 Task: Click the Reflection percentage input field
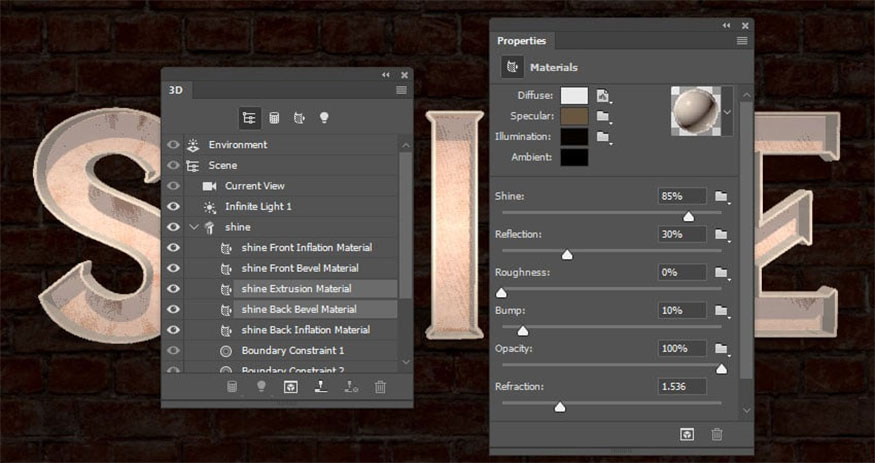(x=683, y=234)
